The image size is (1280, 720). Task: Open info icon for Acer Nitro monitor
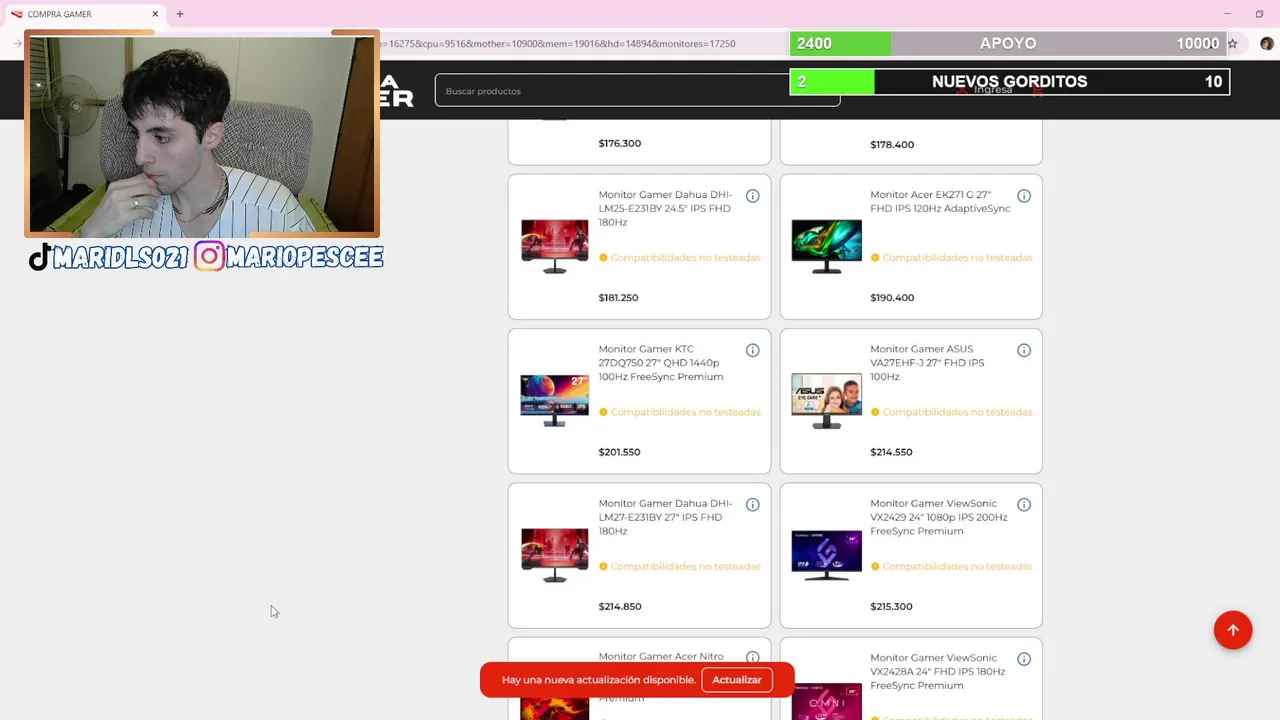[x=752, y=658]
